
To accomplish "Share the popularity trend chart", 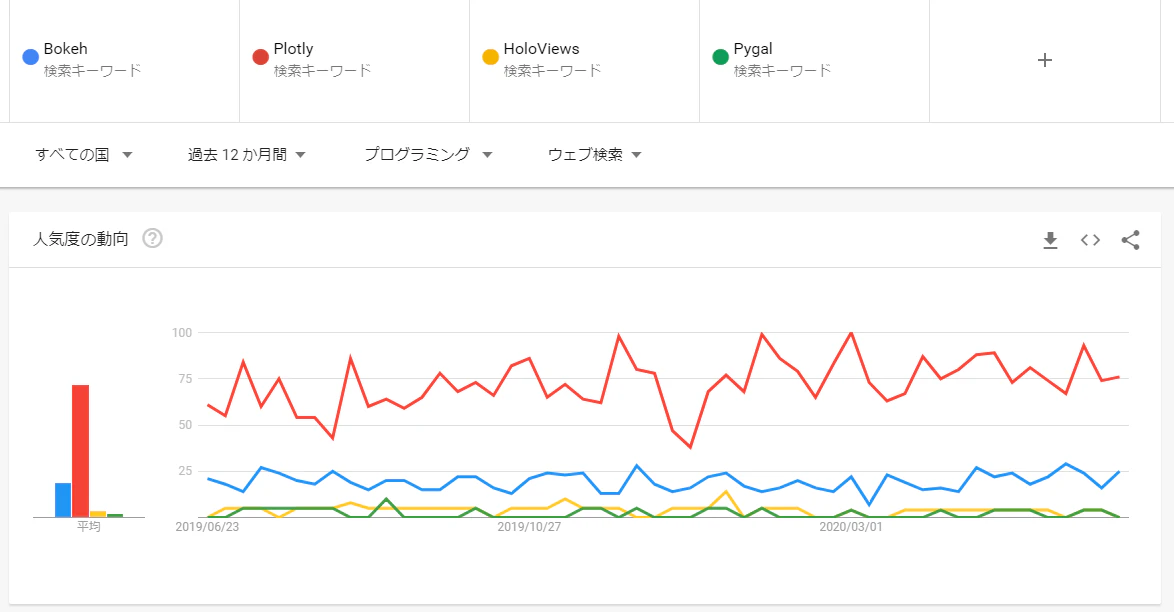I will 1130,240.
